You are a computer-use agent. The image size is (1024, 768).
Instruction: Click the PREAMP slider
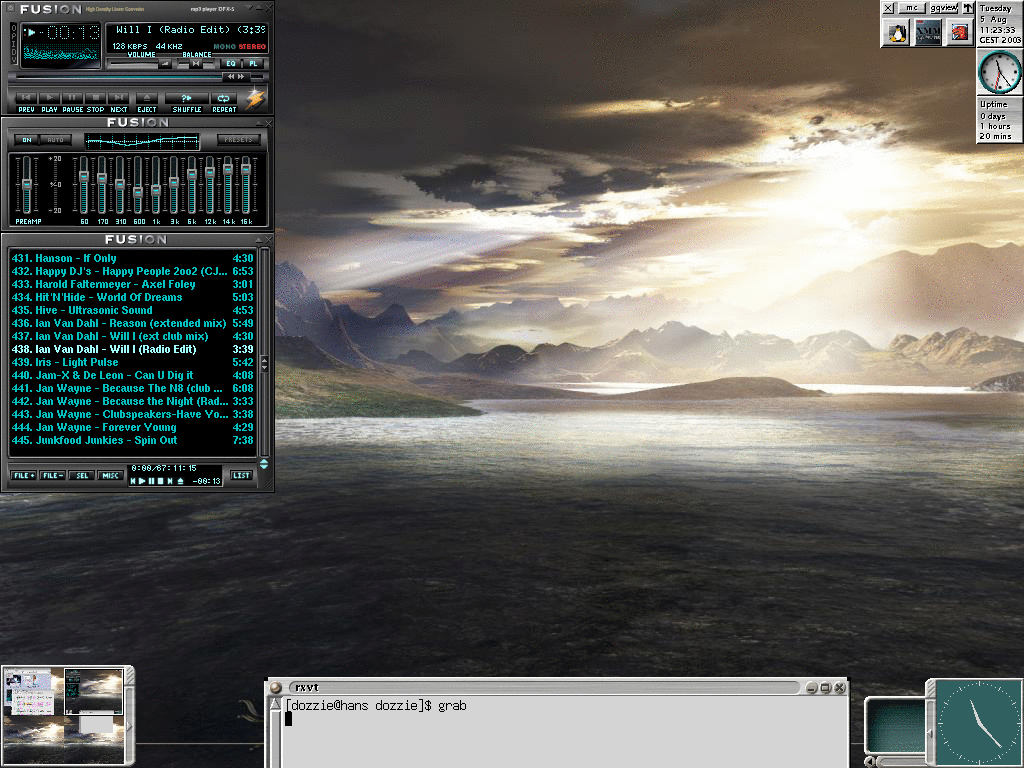[27, 185]
